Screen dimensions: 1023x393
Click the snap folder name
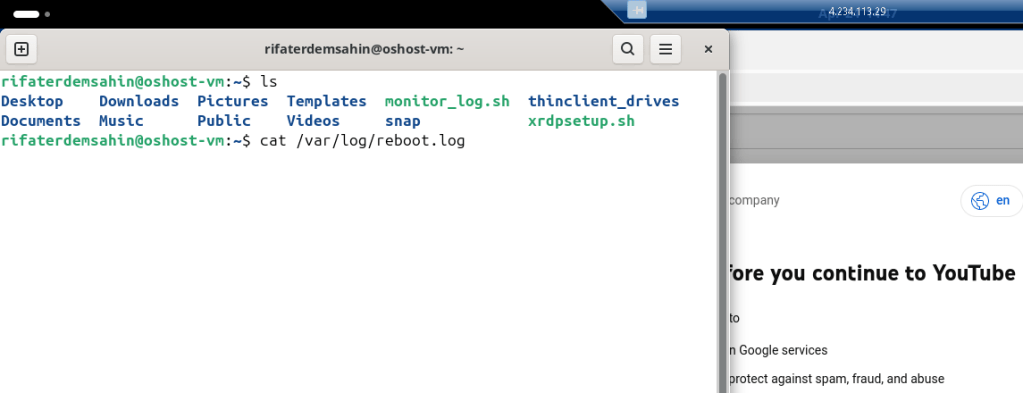[403, 122]
